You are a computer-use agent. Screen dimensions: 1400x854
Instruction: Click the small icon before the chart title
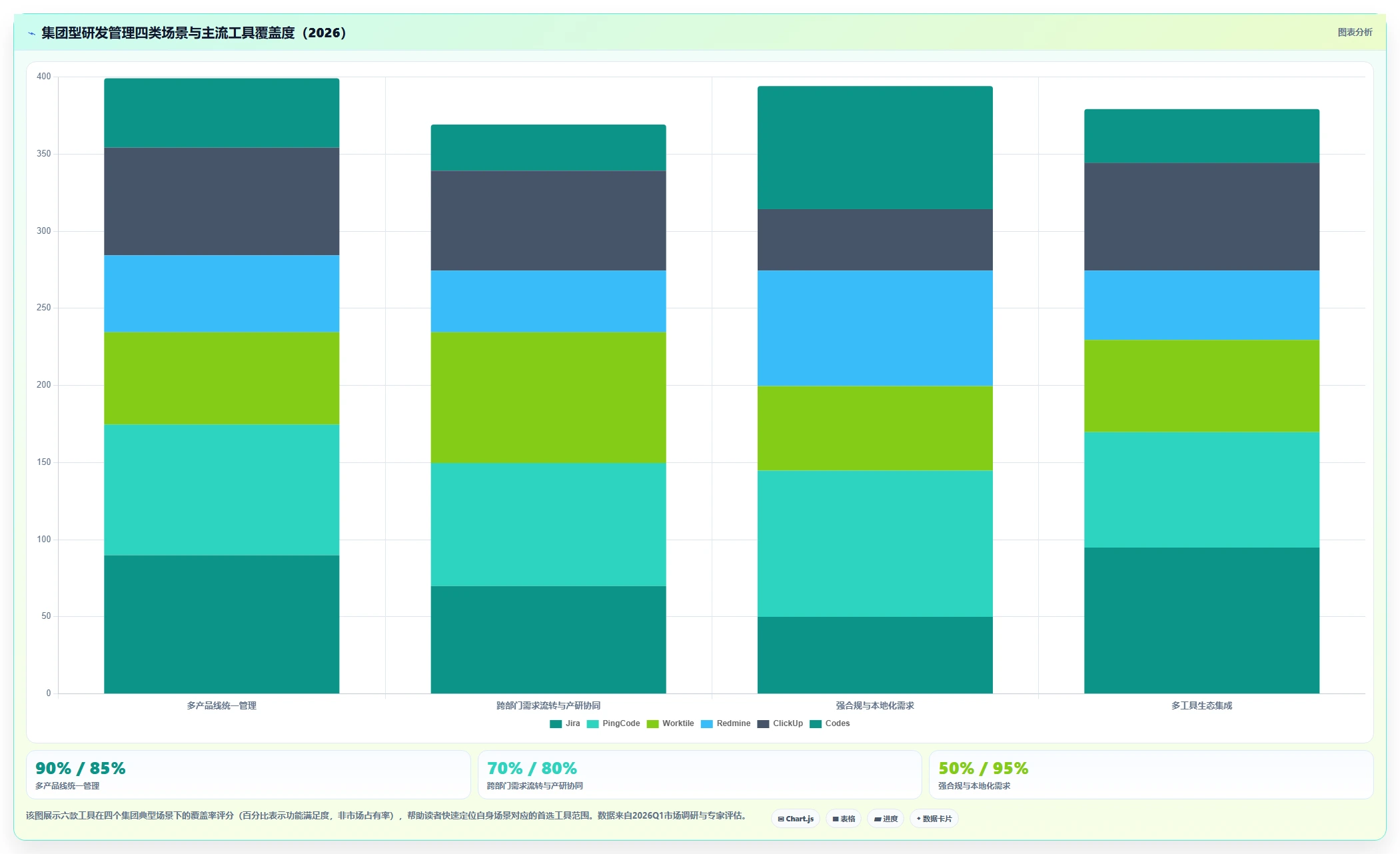tap(31, 33)
